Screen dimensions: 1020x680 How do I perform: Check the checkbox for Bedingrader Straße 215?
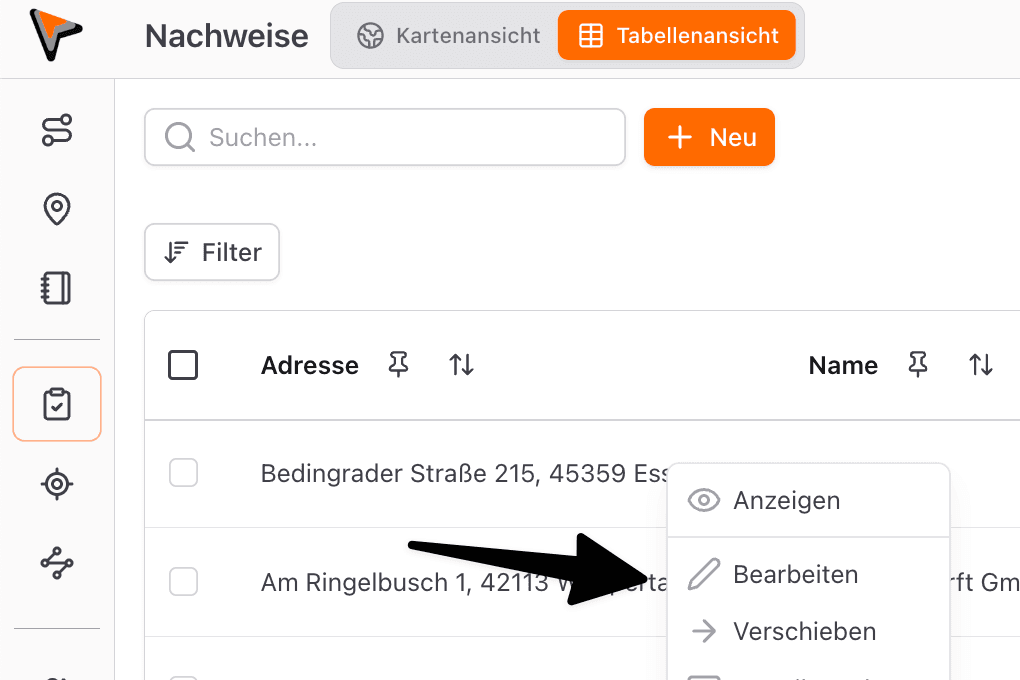[183, 473]
